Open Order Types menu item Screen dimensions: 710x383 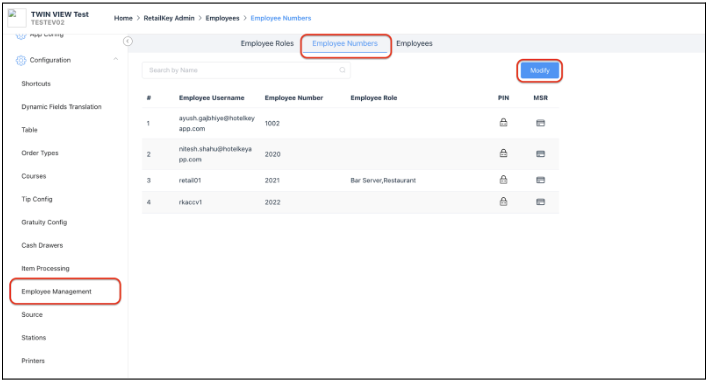click(40, 153)
